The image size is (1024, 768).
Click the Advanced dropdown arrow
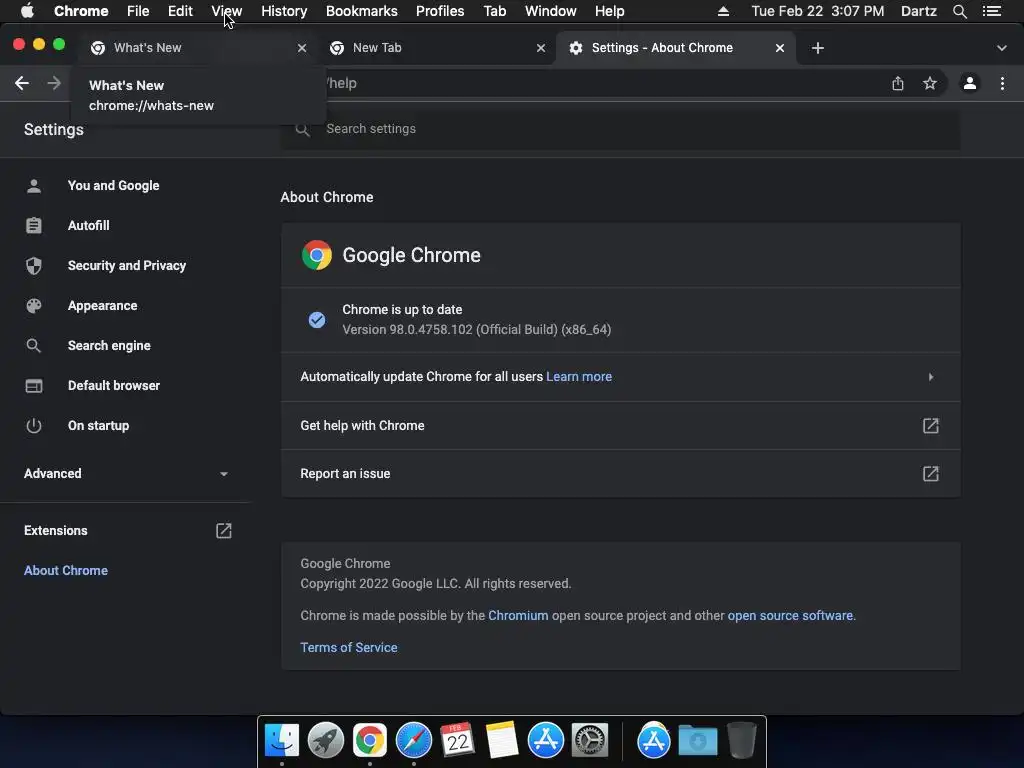coord(224,474)
